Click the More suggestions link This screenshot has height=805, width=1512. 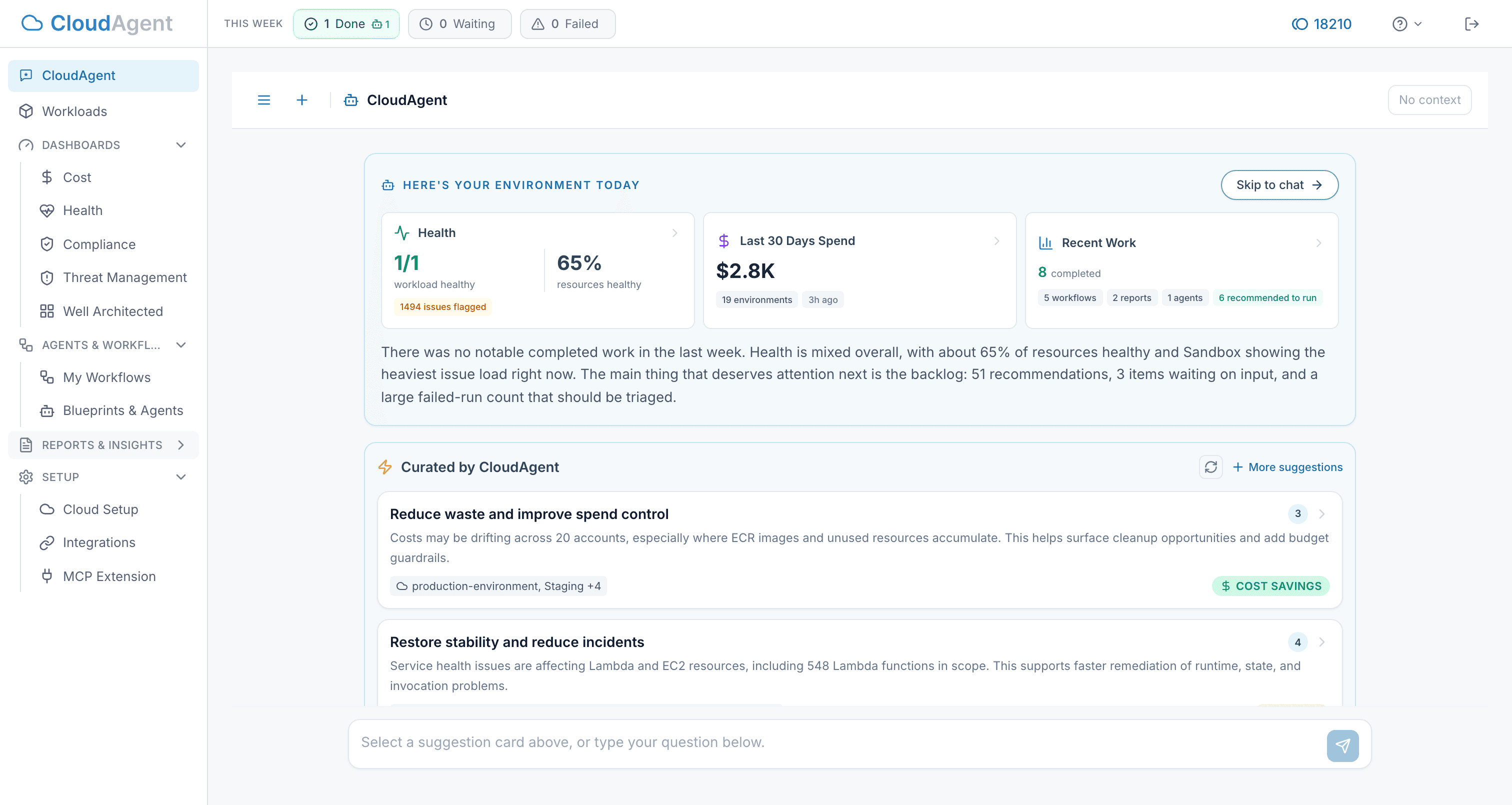1288,467
